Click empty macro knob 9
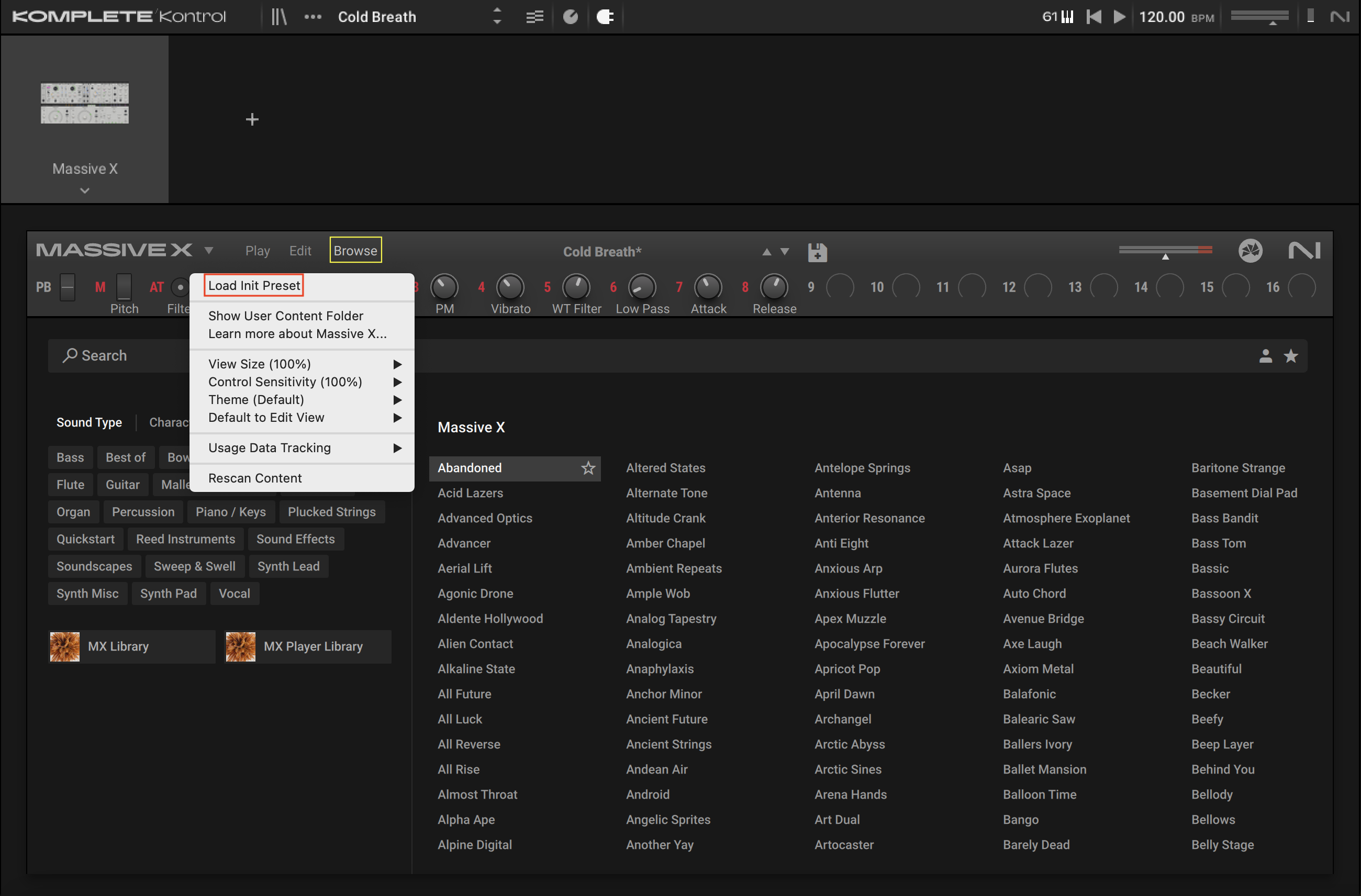This screenshot has width=1361, height=896. tap(840, 286)
